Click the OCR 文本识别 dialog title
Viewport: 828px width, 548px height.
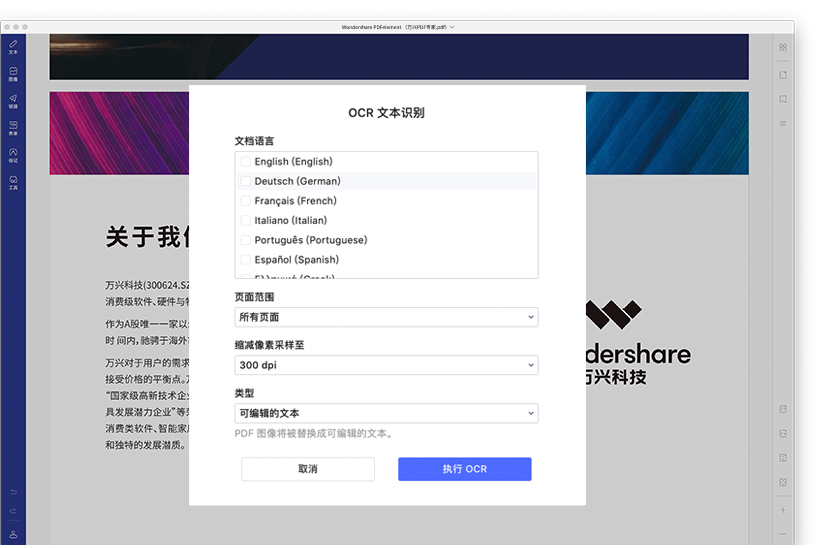386,113
